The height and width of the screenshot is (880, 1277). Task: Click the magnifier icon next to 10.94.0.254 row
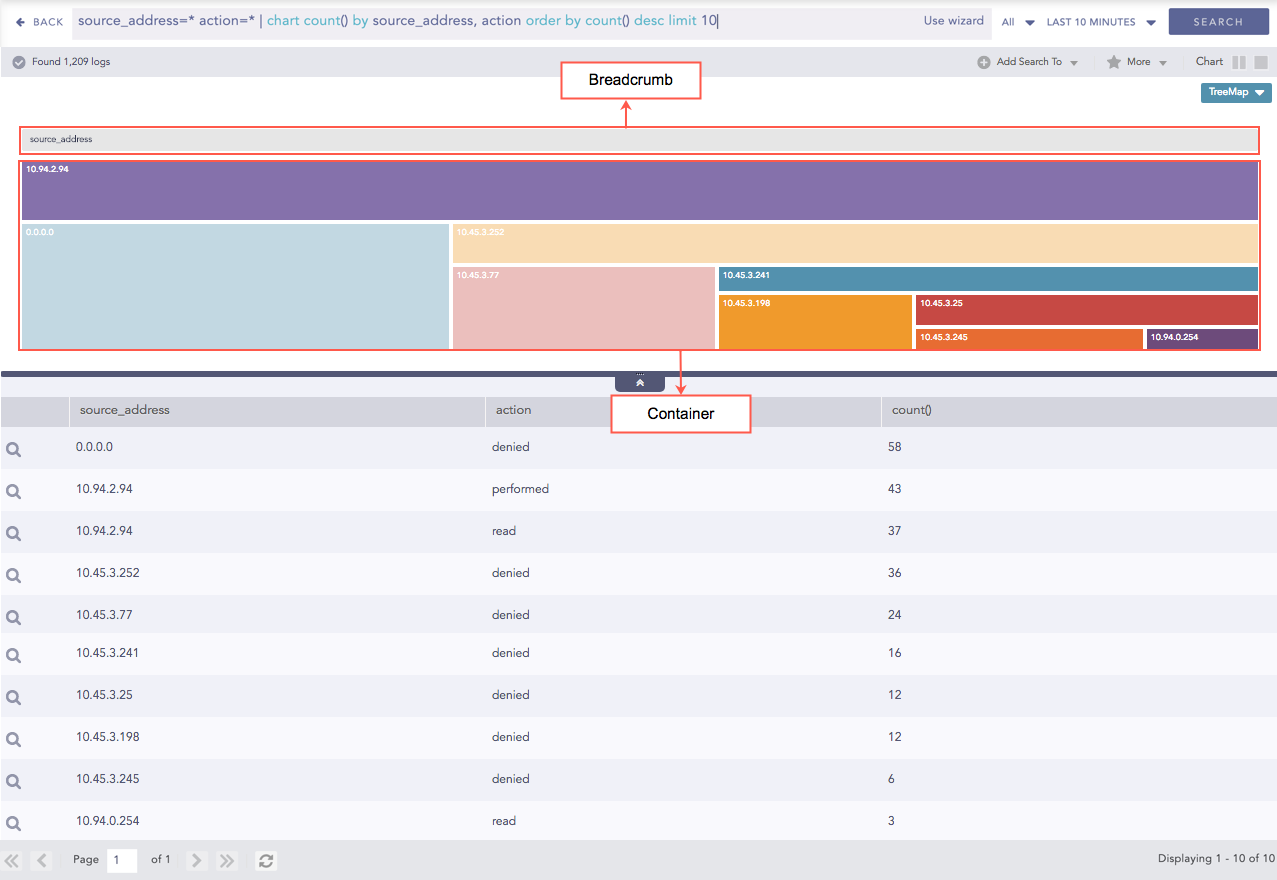point(13,823)
